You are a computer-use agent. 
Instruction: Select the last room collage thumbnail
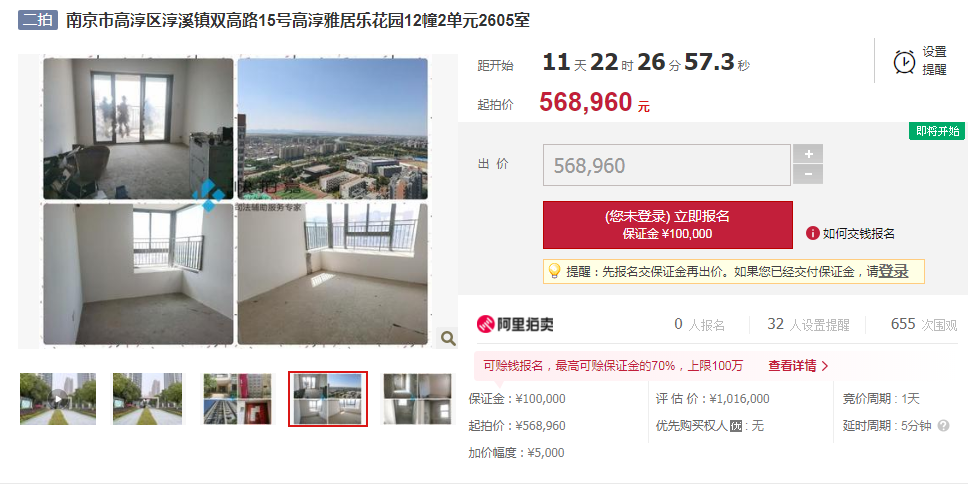tap(418, 399)
